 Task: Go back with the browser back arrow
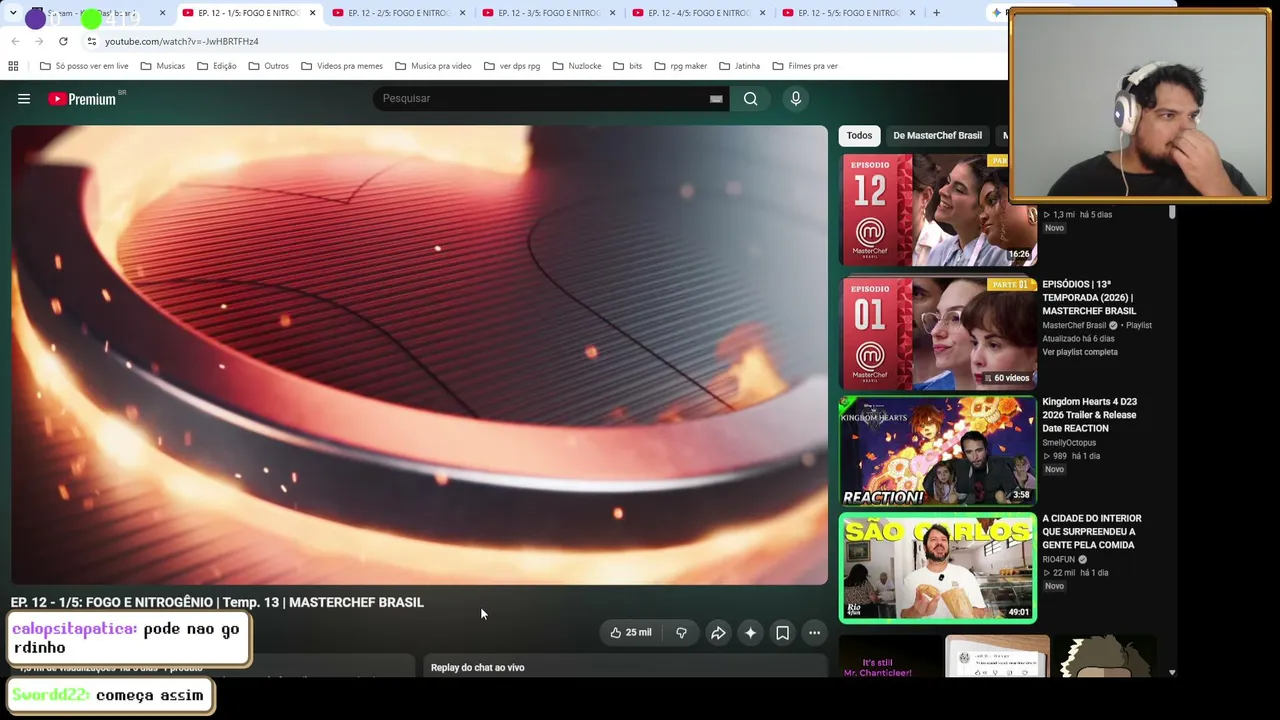tap(15, 41)
